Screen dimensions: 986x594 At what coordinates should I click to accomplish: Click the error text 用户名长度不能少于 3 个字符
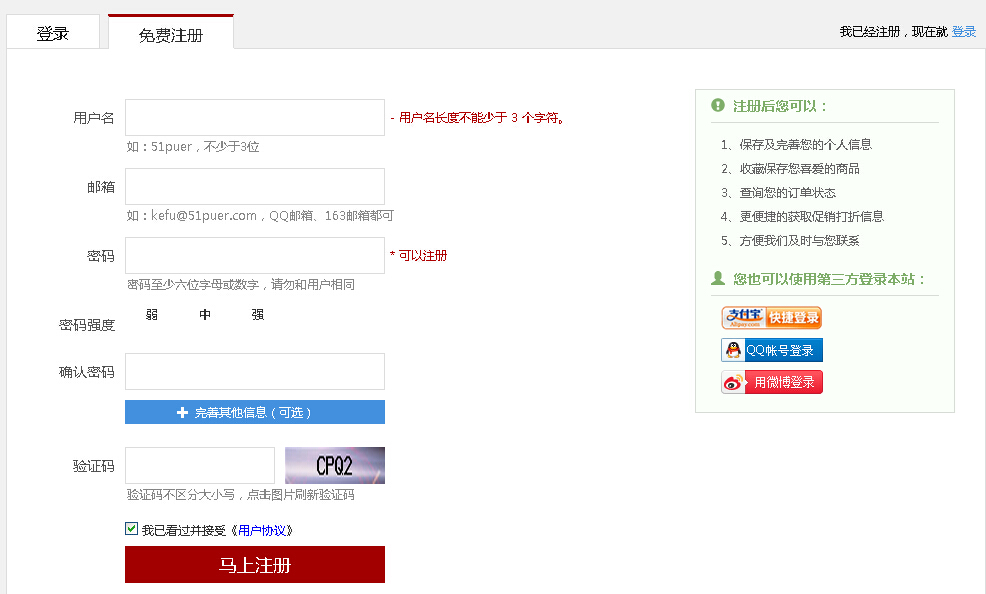click(x=480, y=118)
